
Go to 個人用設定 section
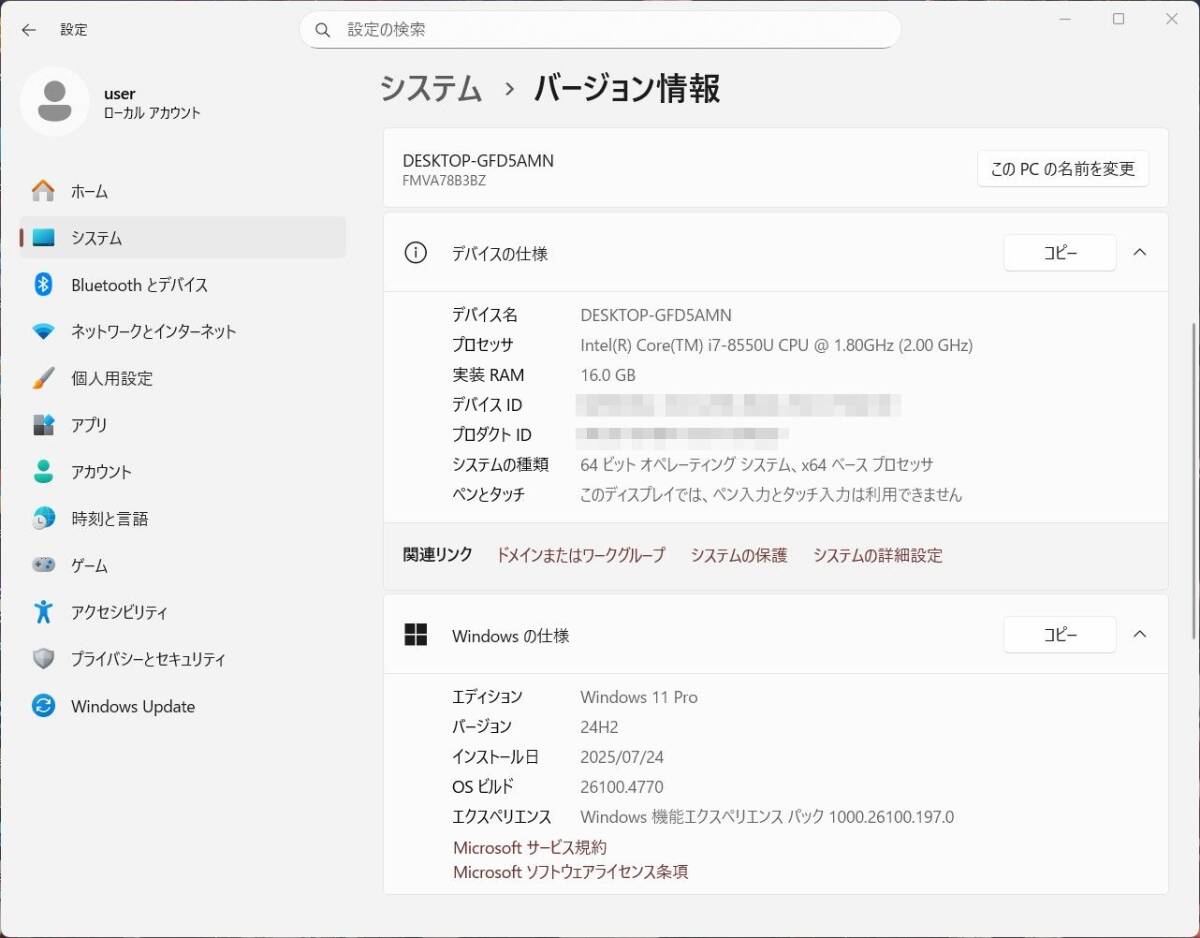pyautogui.click(x=183, y=378)
